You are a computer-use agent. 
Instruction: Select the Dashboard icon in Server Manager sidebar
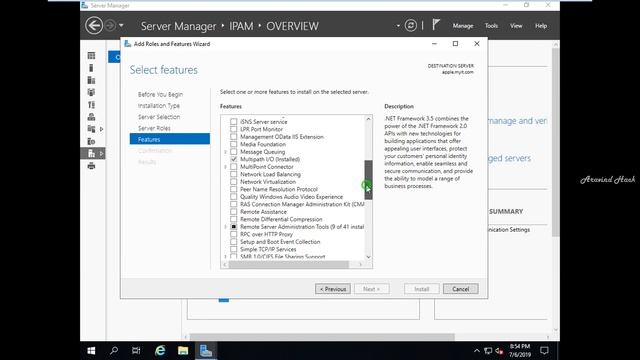(x=91, y=56)
